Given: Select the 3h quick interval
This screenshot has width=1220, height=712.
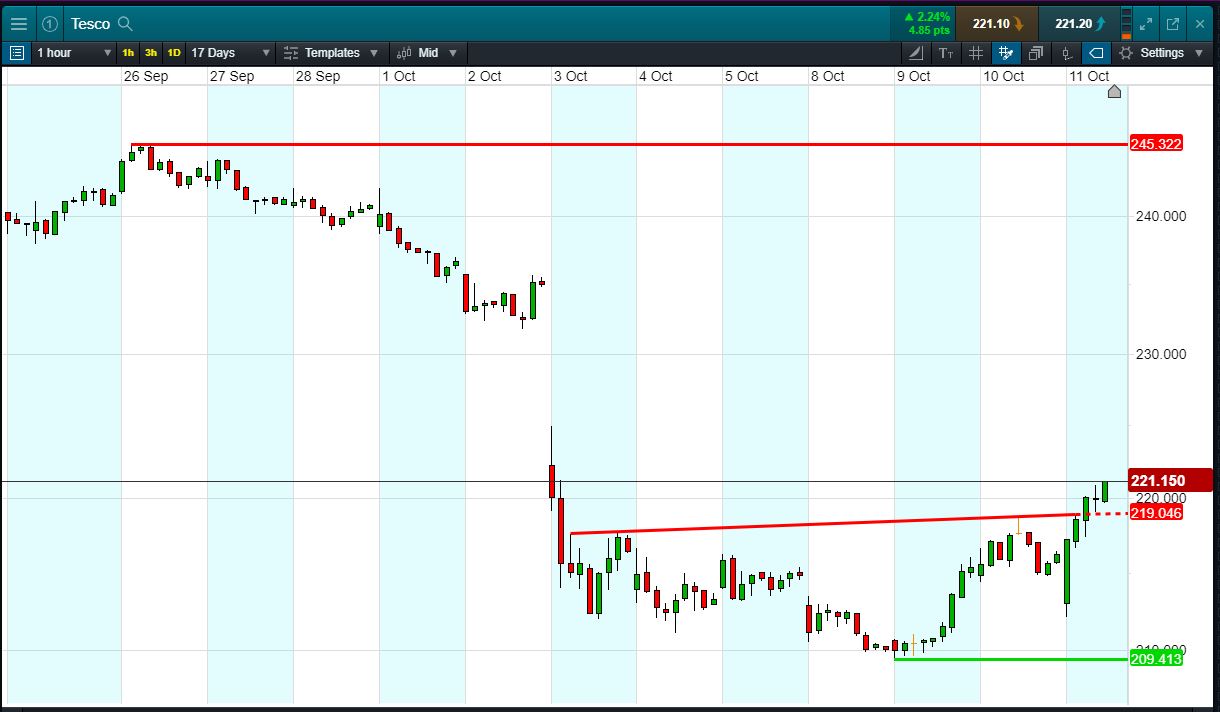Looking at the screenshot, I should click(151, 52).
